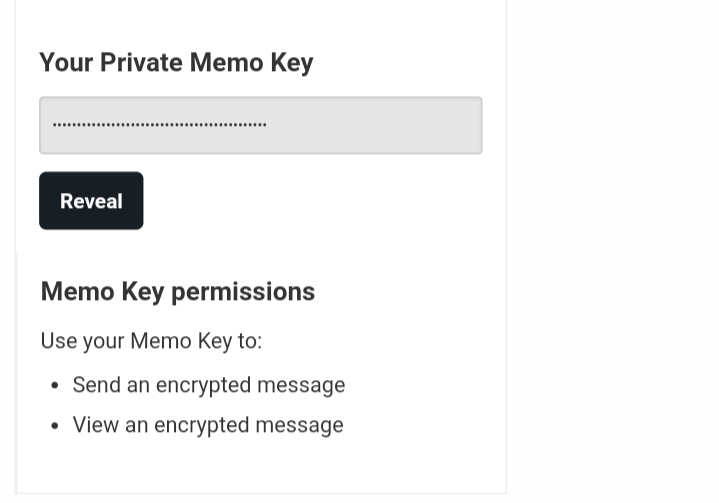Show the hidden private memo key
The width and height of the screenshot is (719, 503).
pyautogui.click(x=91, y=201)
